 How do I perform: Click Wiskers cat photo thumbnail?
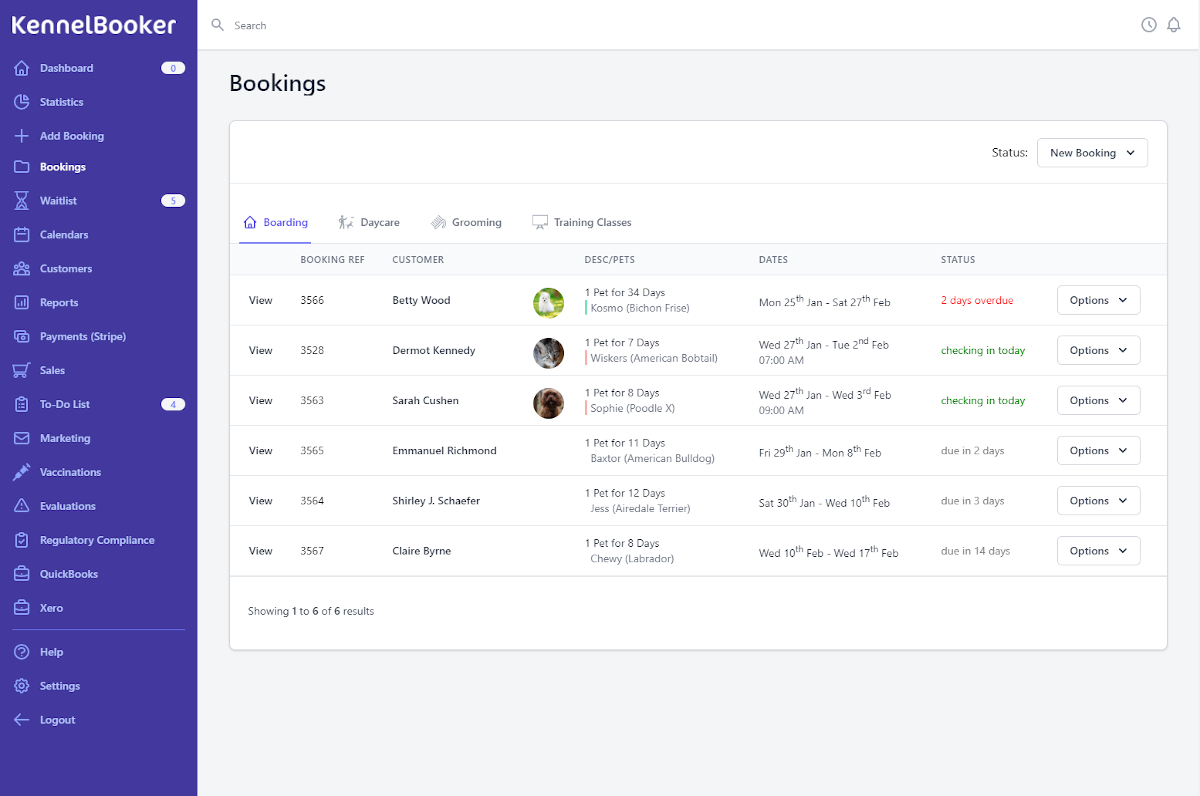pyautogui.click(x=548, y=352)
